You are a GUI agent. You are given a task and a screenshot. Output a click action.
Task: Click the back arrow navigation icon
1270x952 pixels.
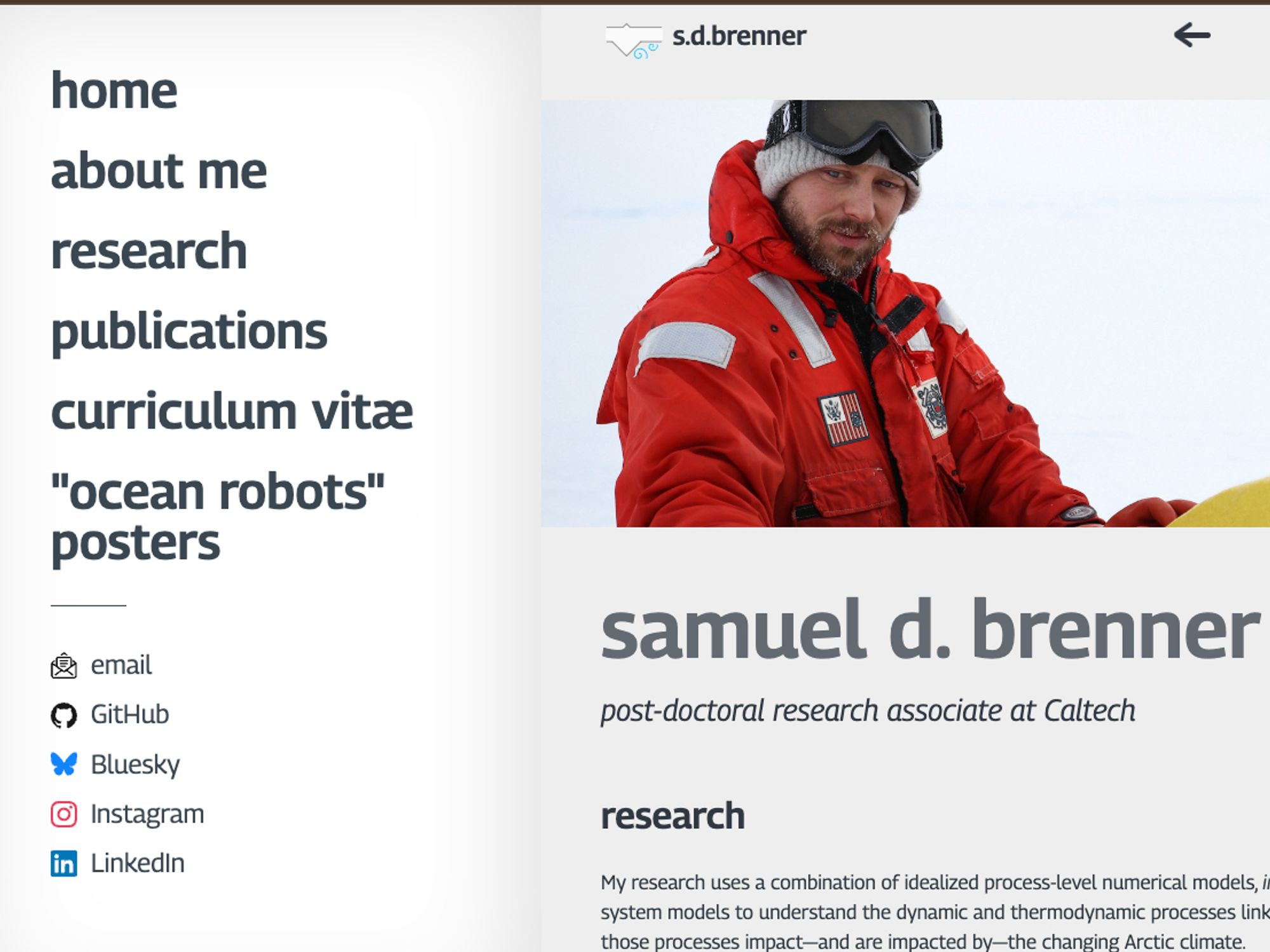coord(1192,35)
